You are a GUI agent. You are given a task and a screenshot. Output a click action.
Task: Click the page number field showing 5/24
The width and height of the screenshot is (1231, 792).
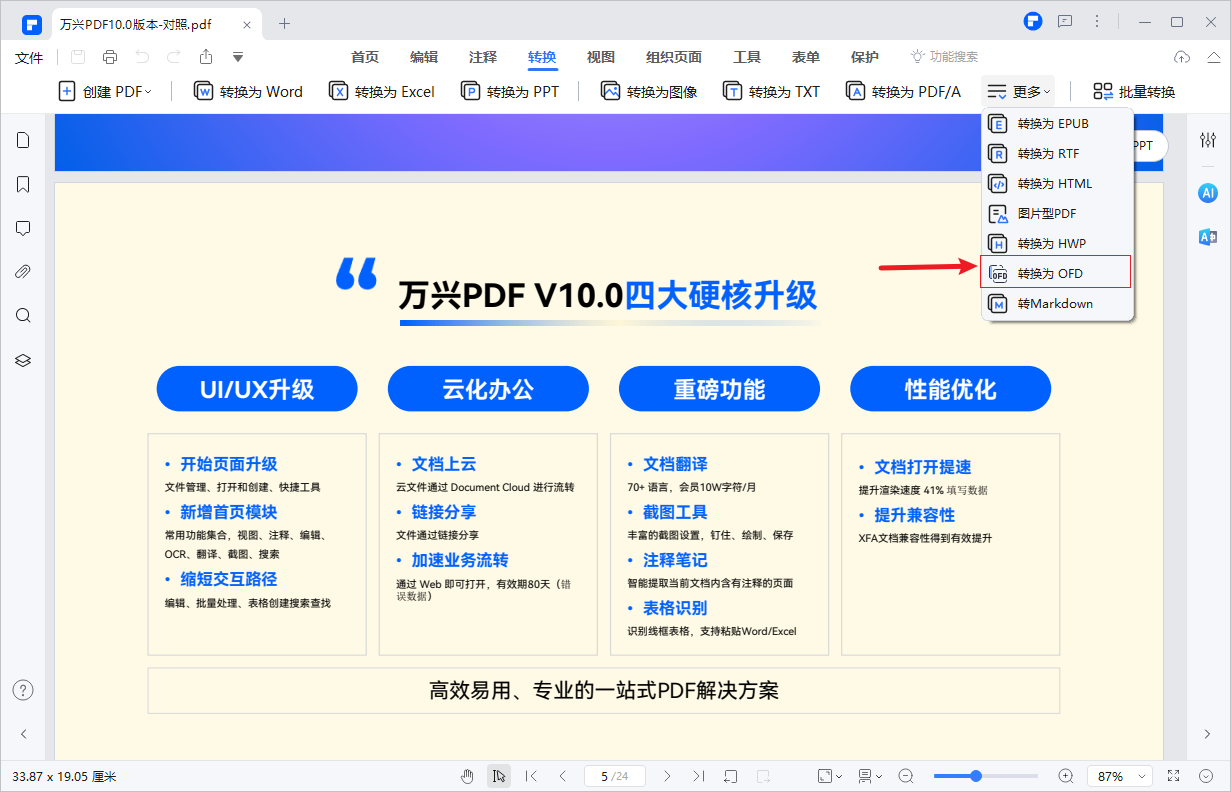tap(614, 776)
